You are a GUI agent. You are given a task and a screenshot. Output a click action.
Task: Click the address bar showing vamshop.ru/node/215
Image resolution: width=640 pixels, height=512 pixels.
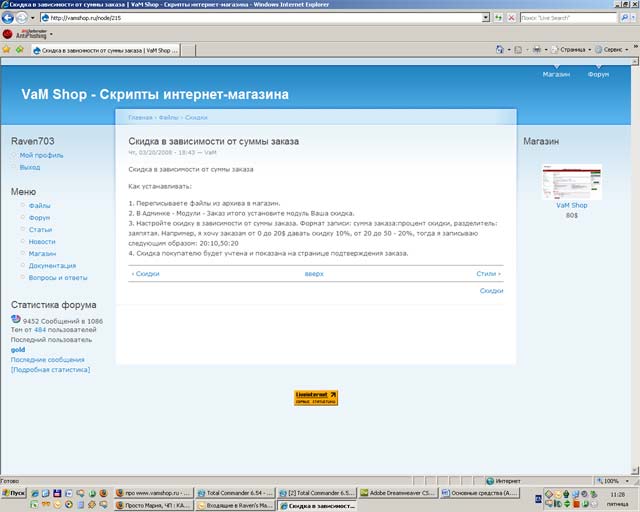click(261, 18)
